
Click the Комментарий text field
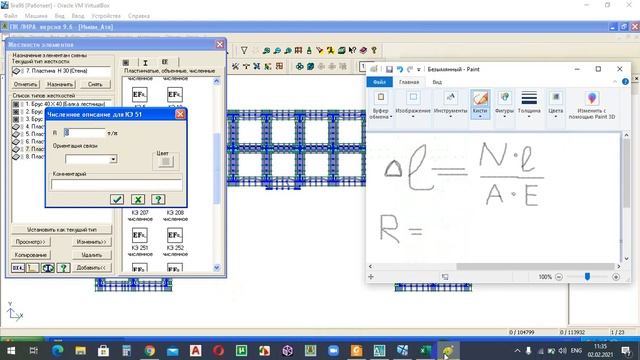(116, 184)
